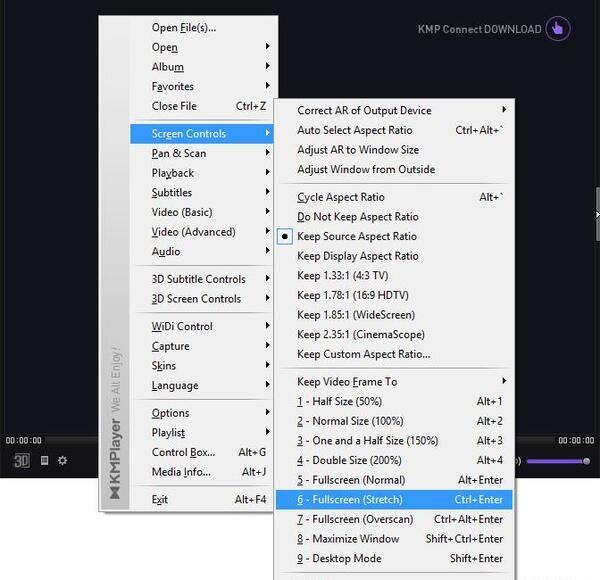This screenshot has width=600, height=580.
Task: Open the Capture submenu
Action: coord(202,346)
